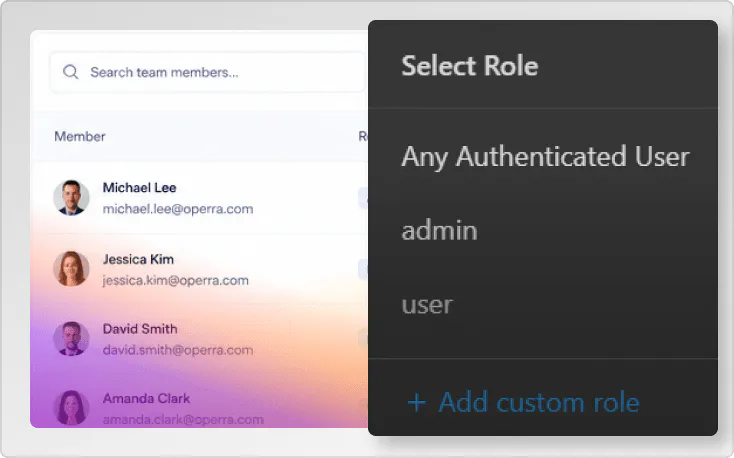Image resolution: width=734 pixels, height=458 pixels.
Task: Select the Jessica Kim name
Action: [138, 259]
